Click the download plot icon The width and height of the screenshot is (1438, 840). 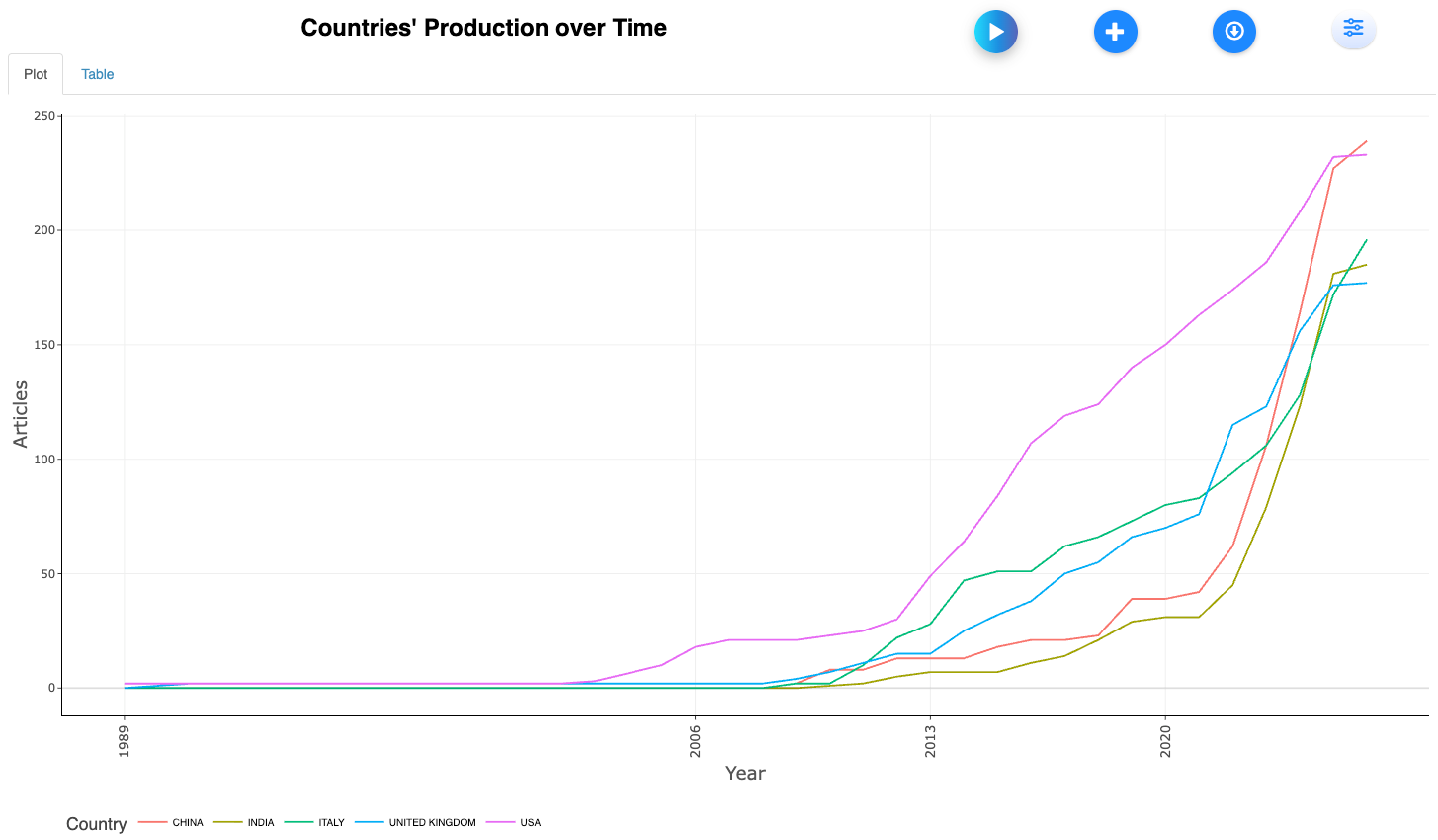click(x=1233, y=32)
